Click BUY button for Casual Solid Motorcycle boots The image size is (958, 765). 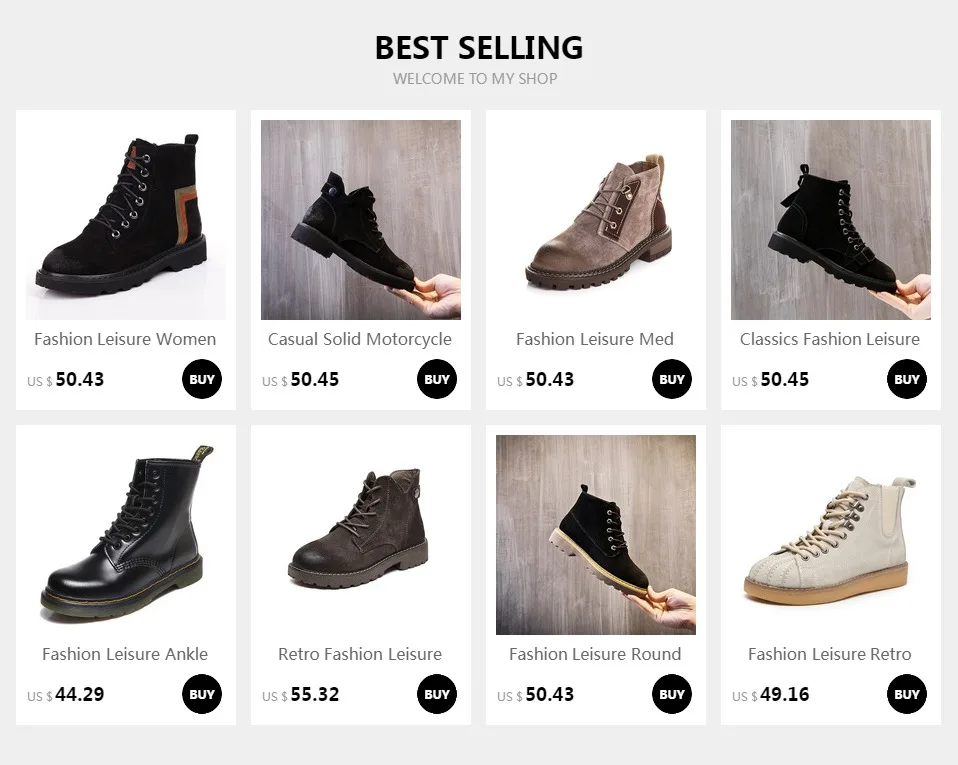point(437,379)
